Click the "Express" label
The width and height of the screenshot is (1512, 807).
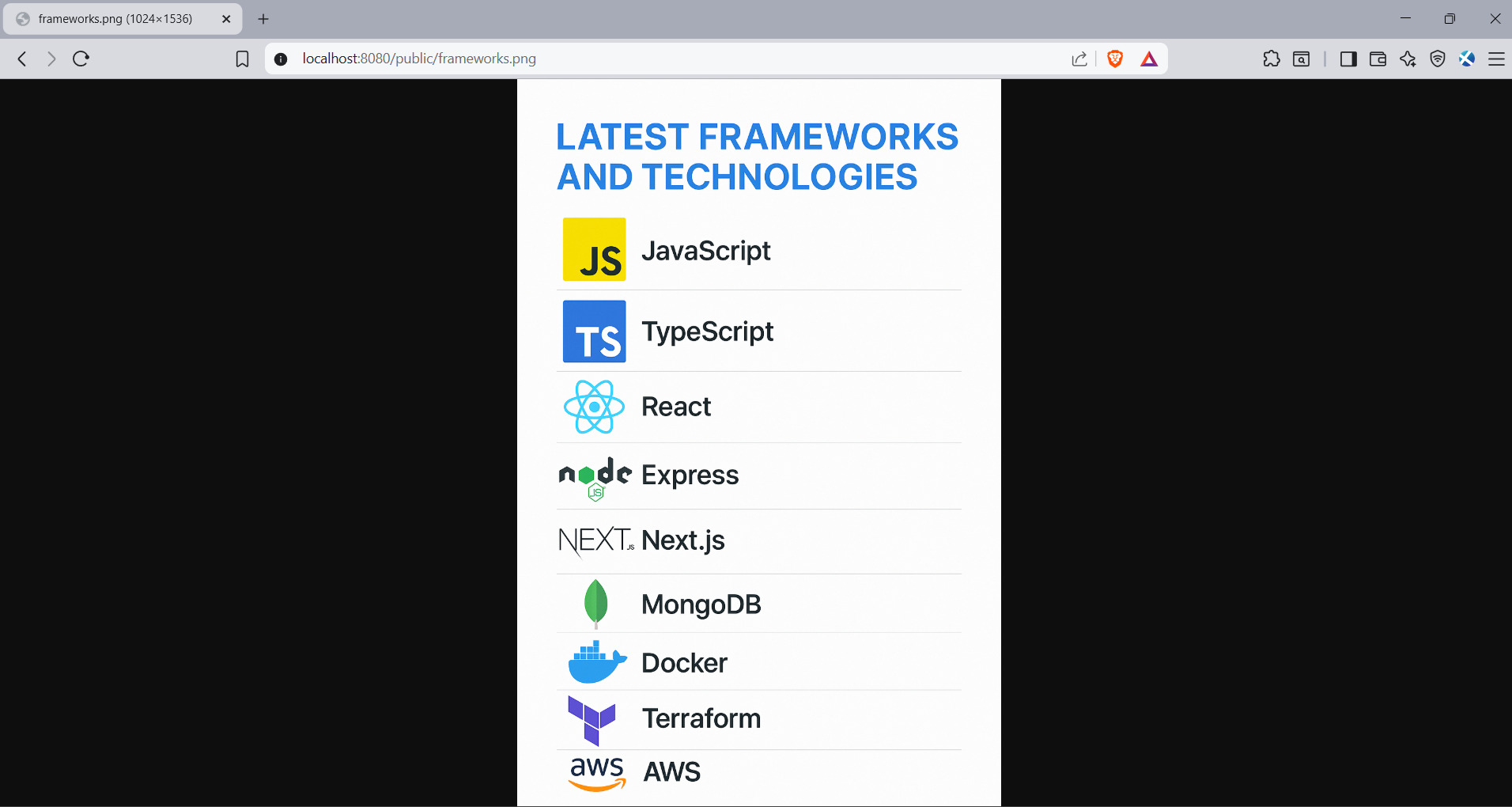click(x=690, y=475)
